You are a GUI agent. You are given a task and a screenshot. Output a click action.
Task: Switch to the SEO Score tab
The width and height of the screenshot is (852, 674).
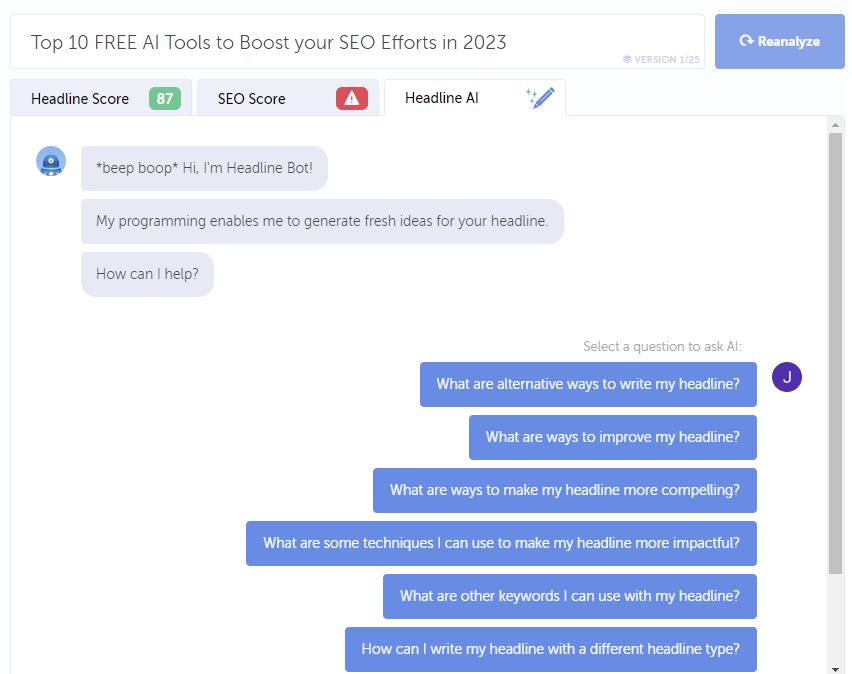coord(288,98)
